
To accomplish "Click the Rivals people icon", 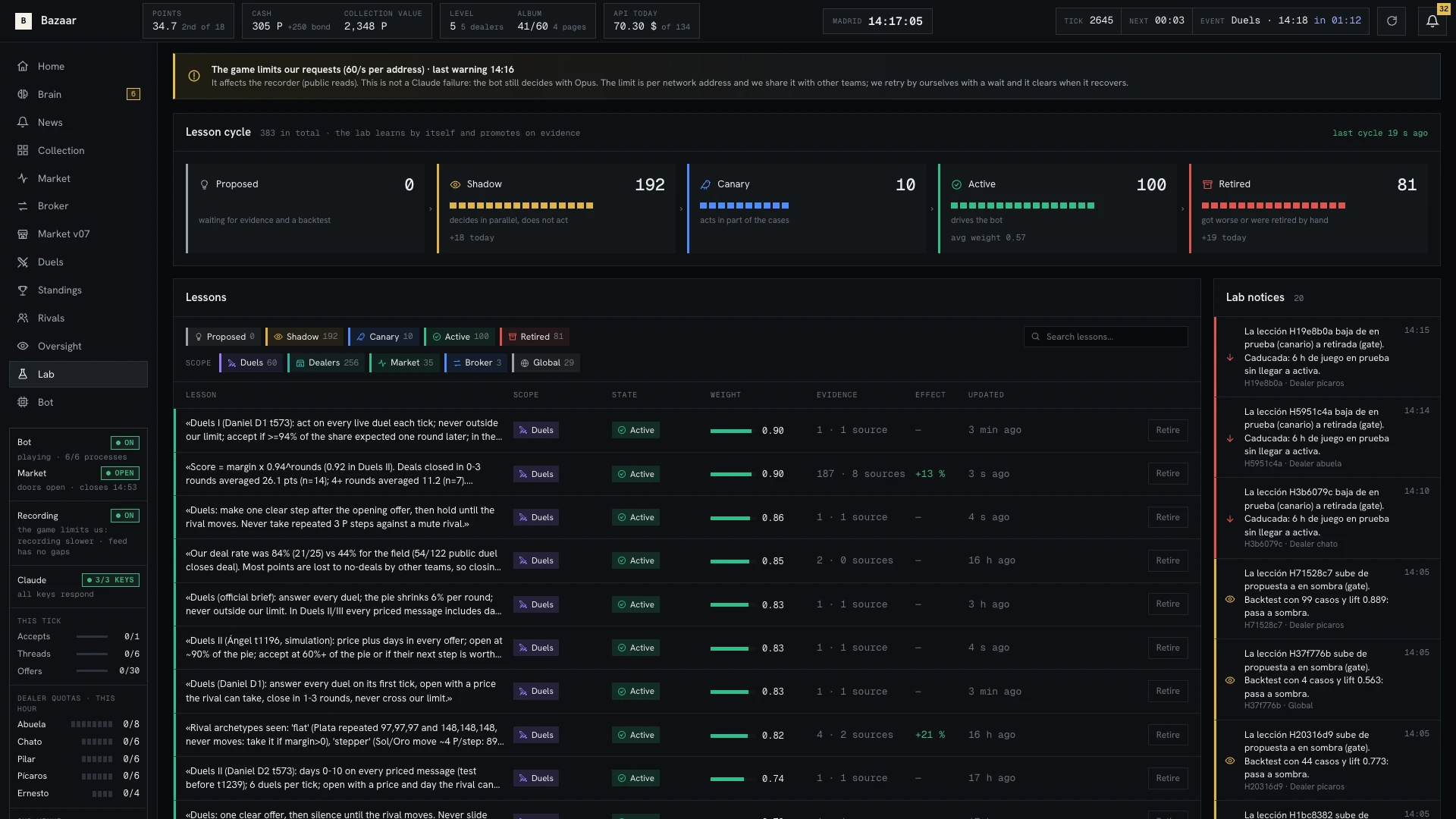I will point(23,318).
